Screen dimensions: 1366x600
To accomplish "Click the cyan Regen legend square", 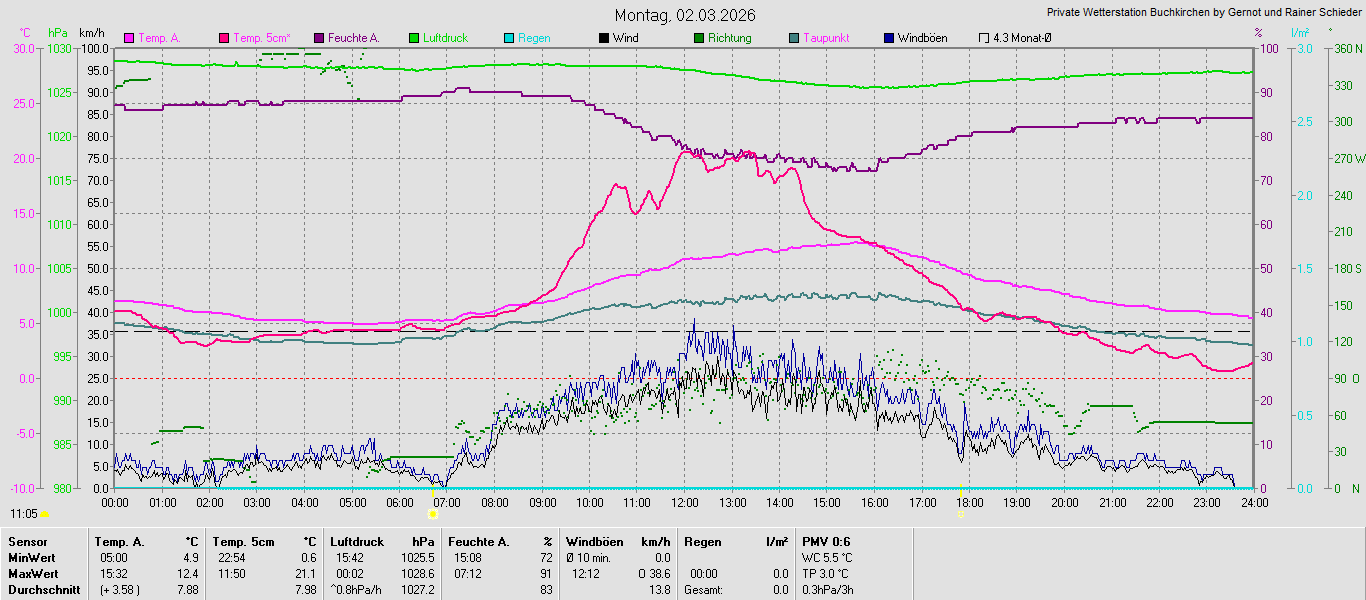I will click(509, 38).
